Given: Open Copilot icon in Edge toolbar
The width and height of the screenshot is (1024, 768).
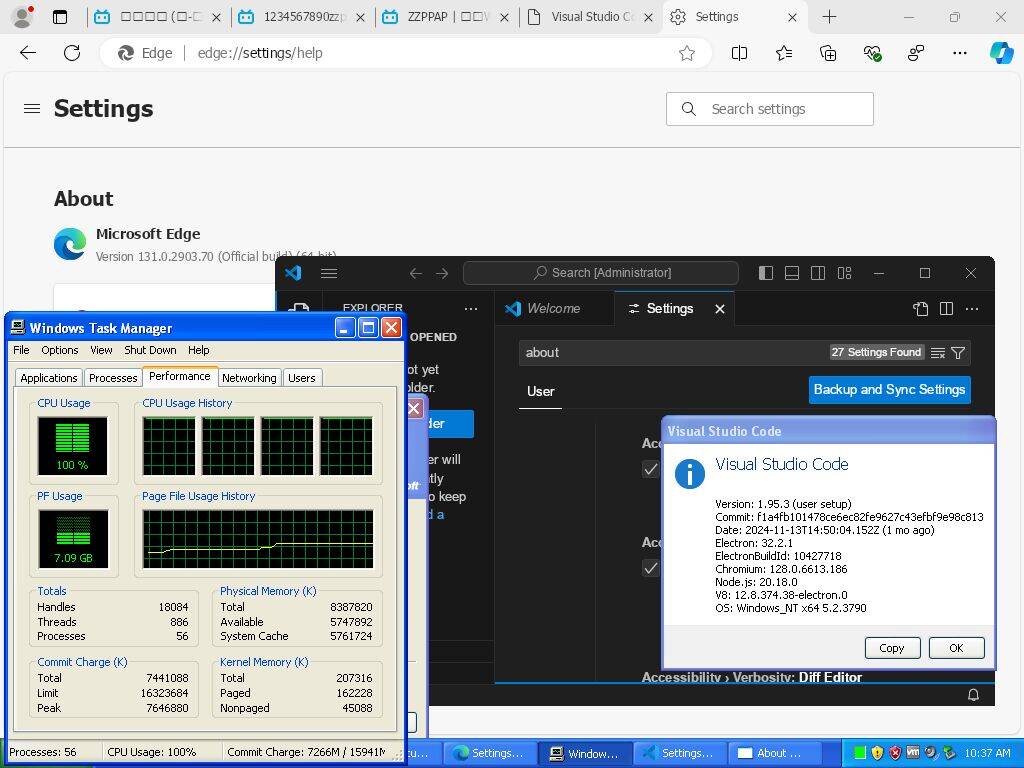Looking at the screenshot, I should tap(1001, 54).
